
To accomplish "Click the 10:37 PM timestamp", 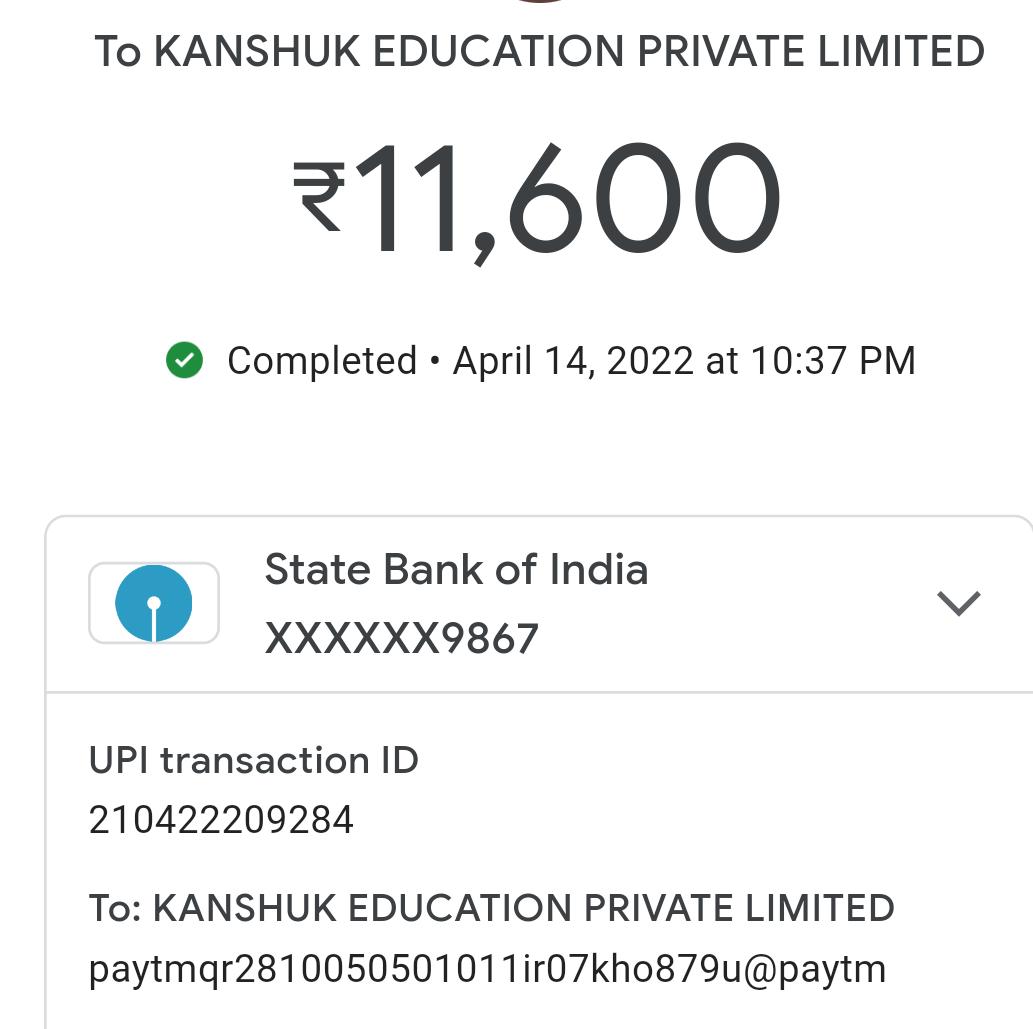I will tap(833, 361).
